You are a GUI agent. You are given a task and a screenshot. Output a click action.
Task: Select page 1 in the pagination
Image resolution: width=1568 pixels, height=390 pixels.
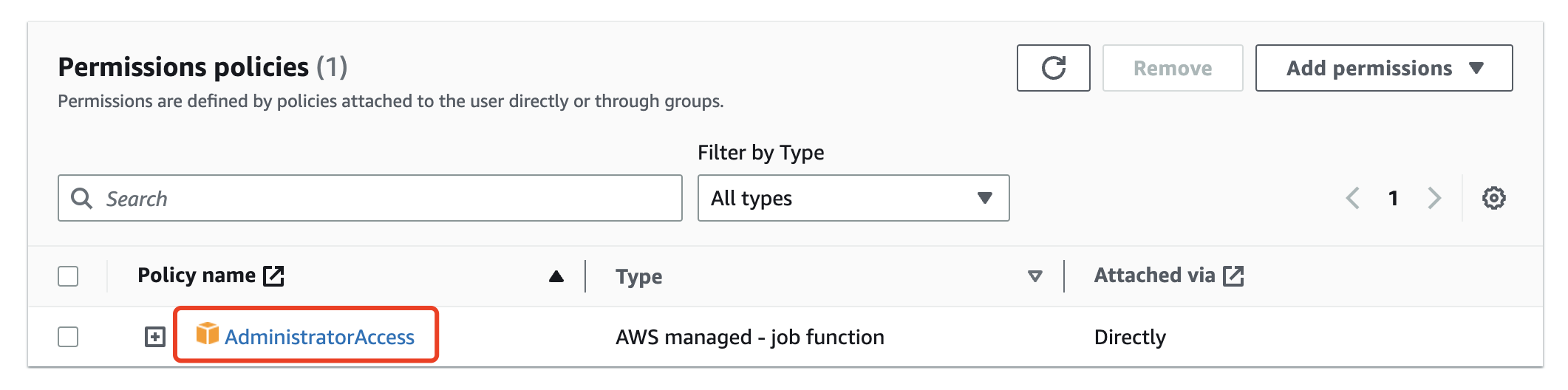(x=1393, y=198)
